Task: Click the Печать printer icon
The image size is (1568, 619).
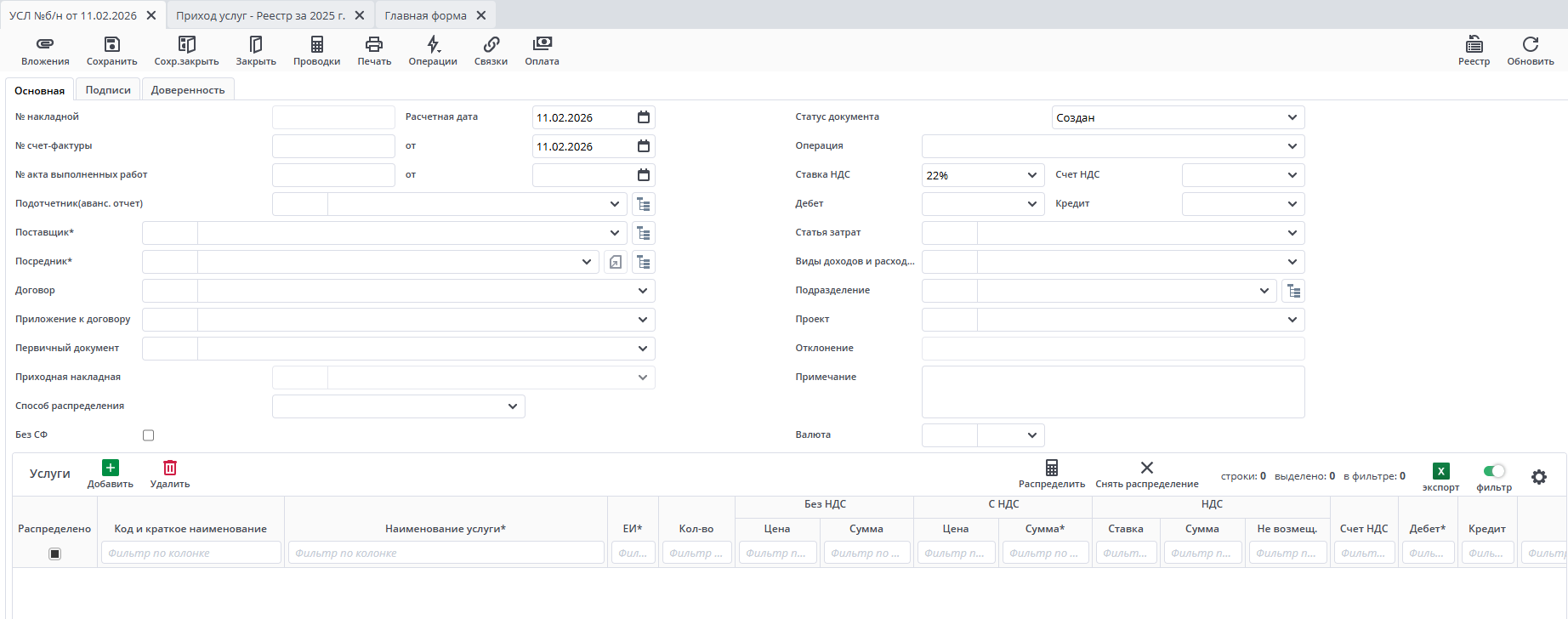Action: 373,44
